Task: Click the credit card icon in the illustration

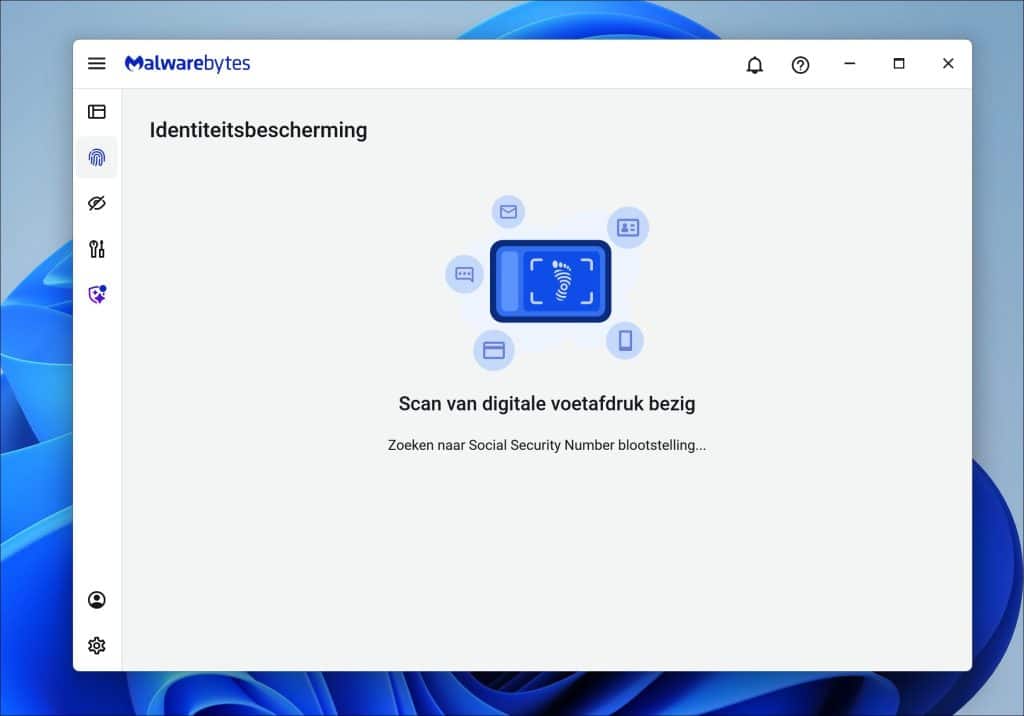Action: click(494, 350)
